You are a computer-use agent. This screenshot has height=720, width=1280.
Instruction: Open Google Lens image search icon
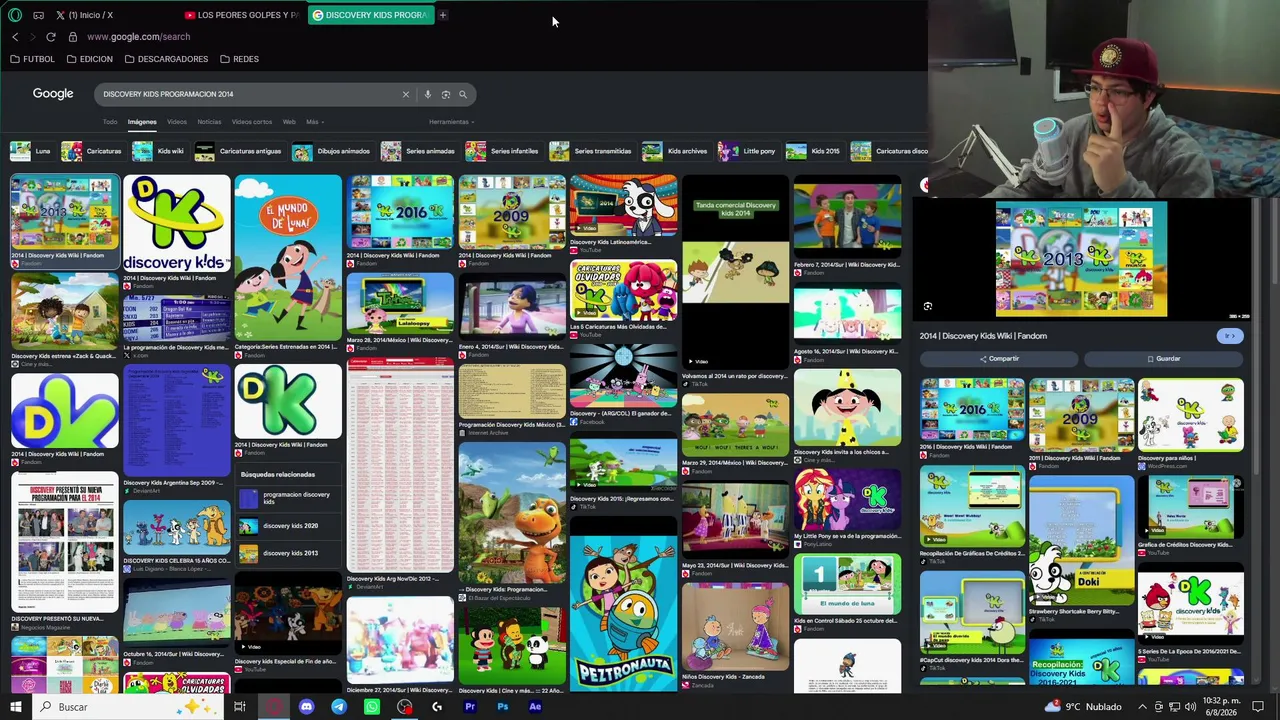(x=446, y=94)
